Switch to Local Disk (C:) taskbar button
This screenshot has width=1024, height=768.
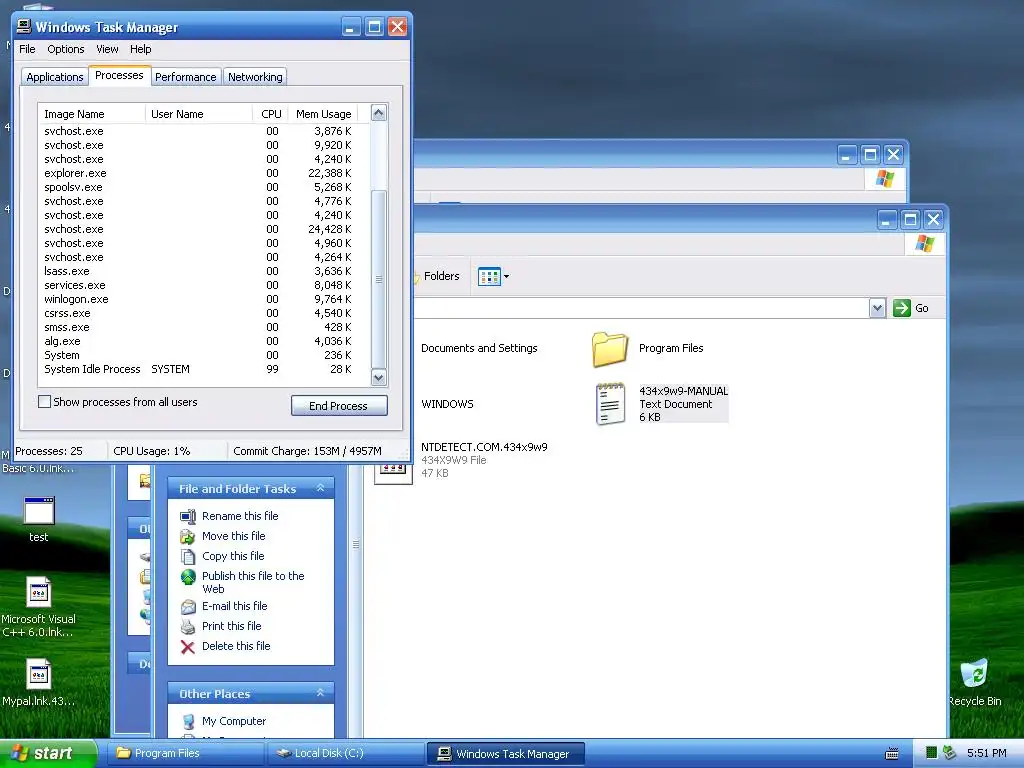click(345, 754)
